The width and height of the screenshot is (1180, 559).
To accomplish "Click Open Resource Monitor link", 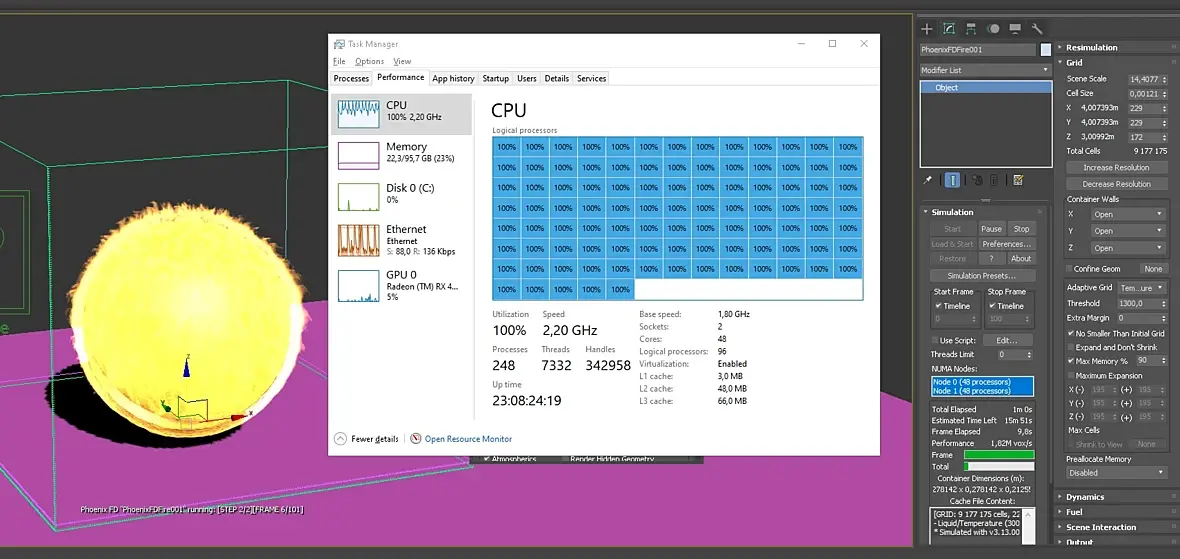I will coord(468,439).
